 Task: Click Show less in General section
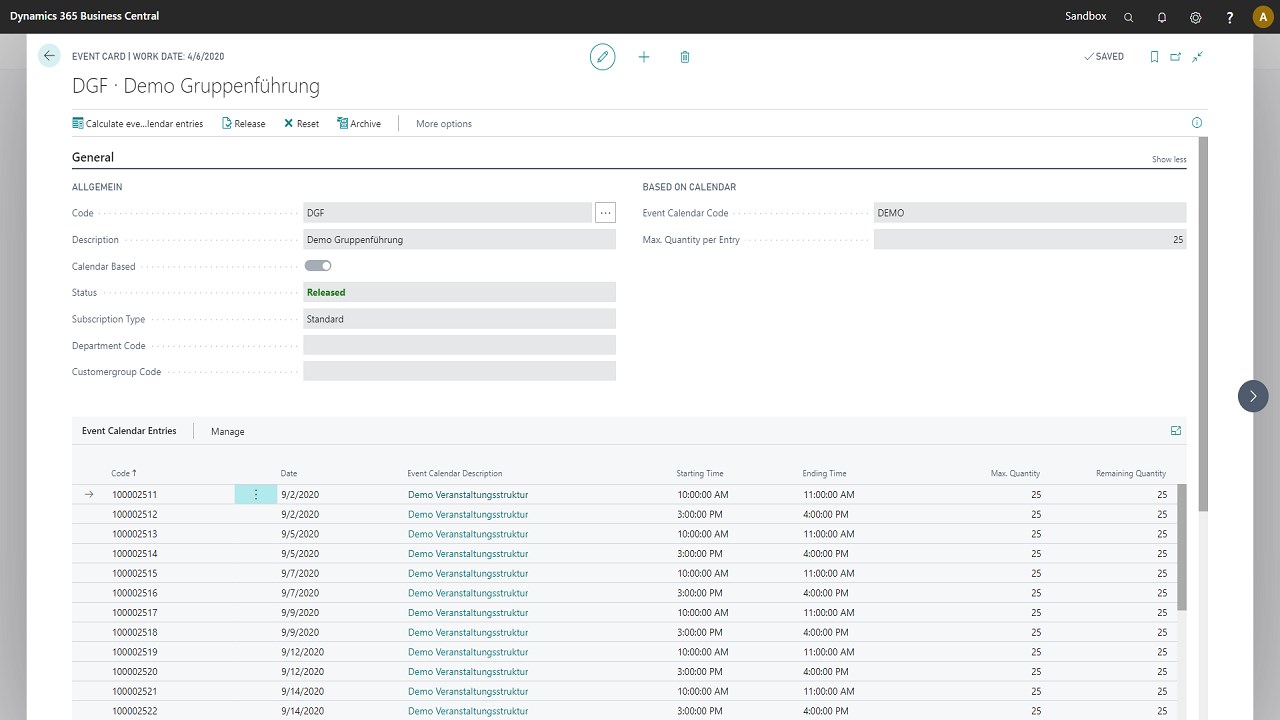pyautogui.click(x=1168, y=160)
